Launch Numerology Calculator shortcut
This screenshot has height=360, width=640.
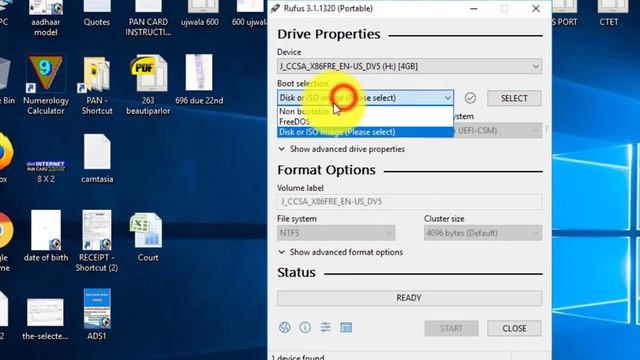point(46,85)
